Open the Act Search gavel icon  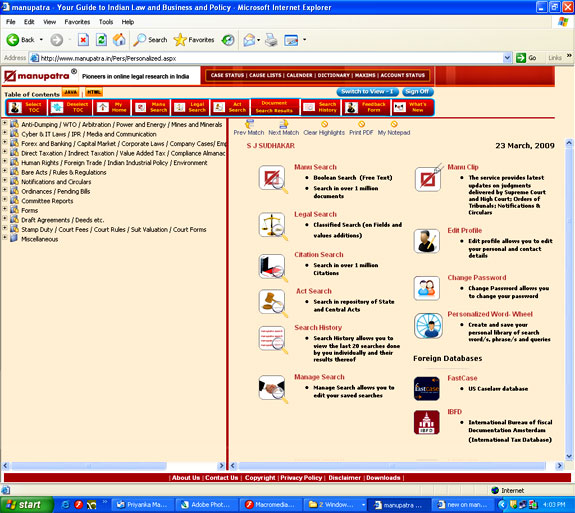[273, 303]
